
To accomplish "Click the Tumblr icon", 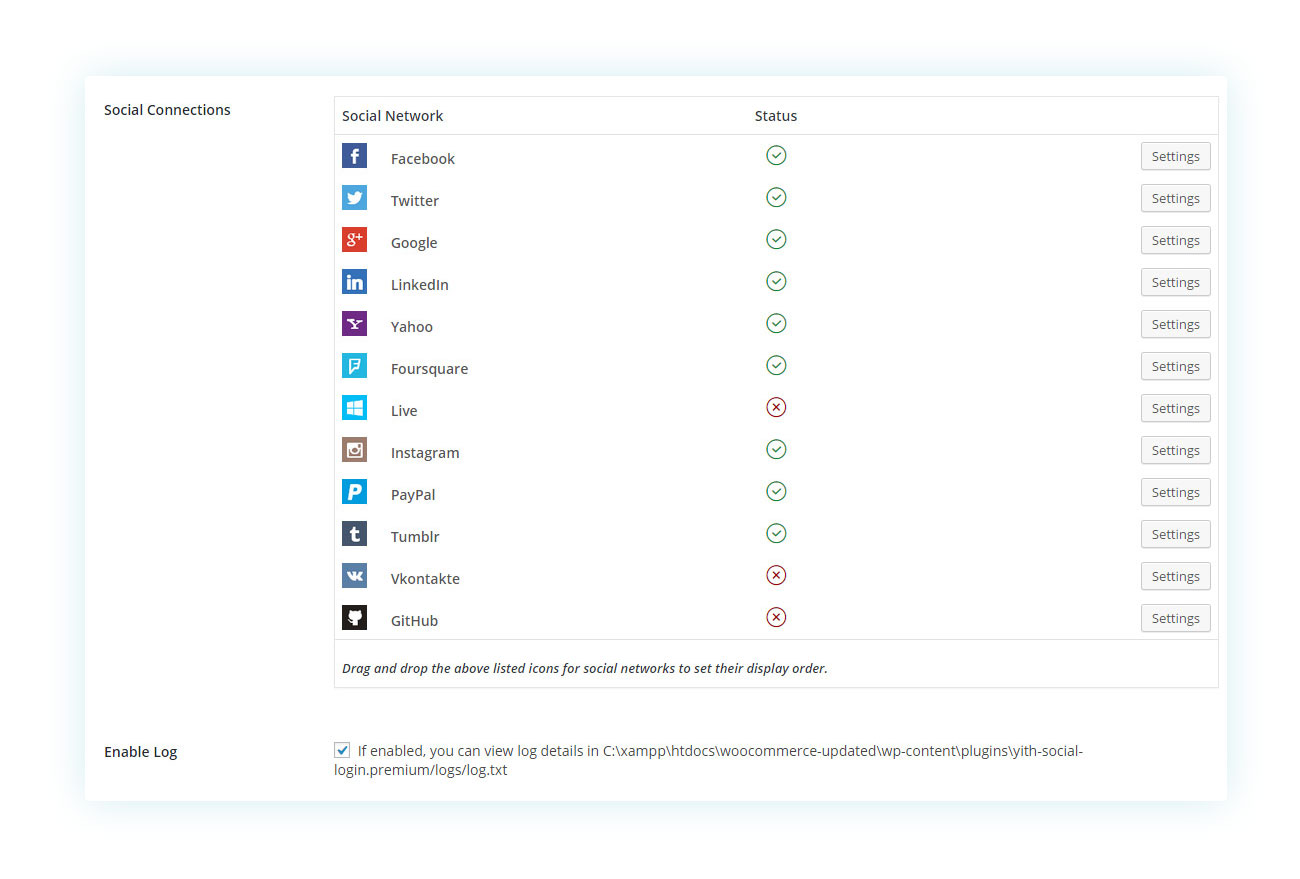I will [x=354, y=534].
